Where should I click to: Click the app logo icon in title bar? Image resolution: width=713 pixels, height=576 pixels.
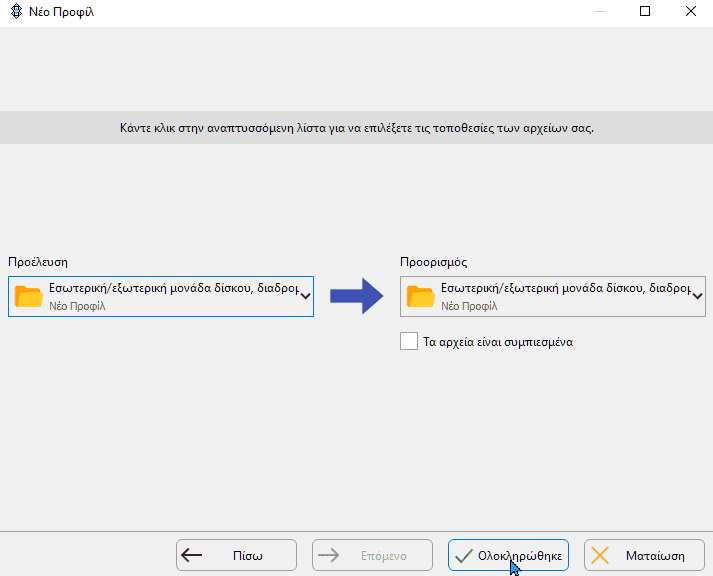point(16,11)
